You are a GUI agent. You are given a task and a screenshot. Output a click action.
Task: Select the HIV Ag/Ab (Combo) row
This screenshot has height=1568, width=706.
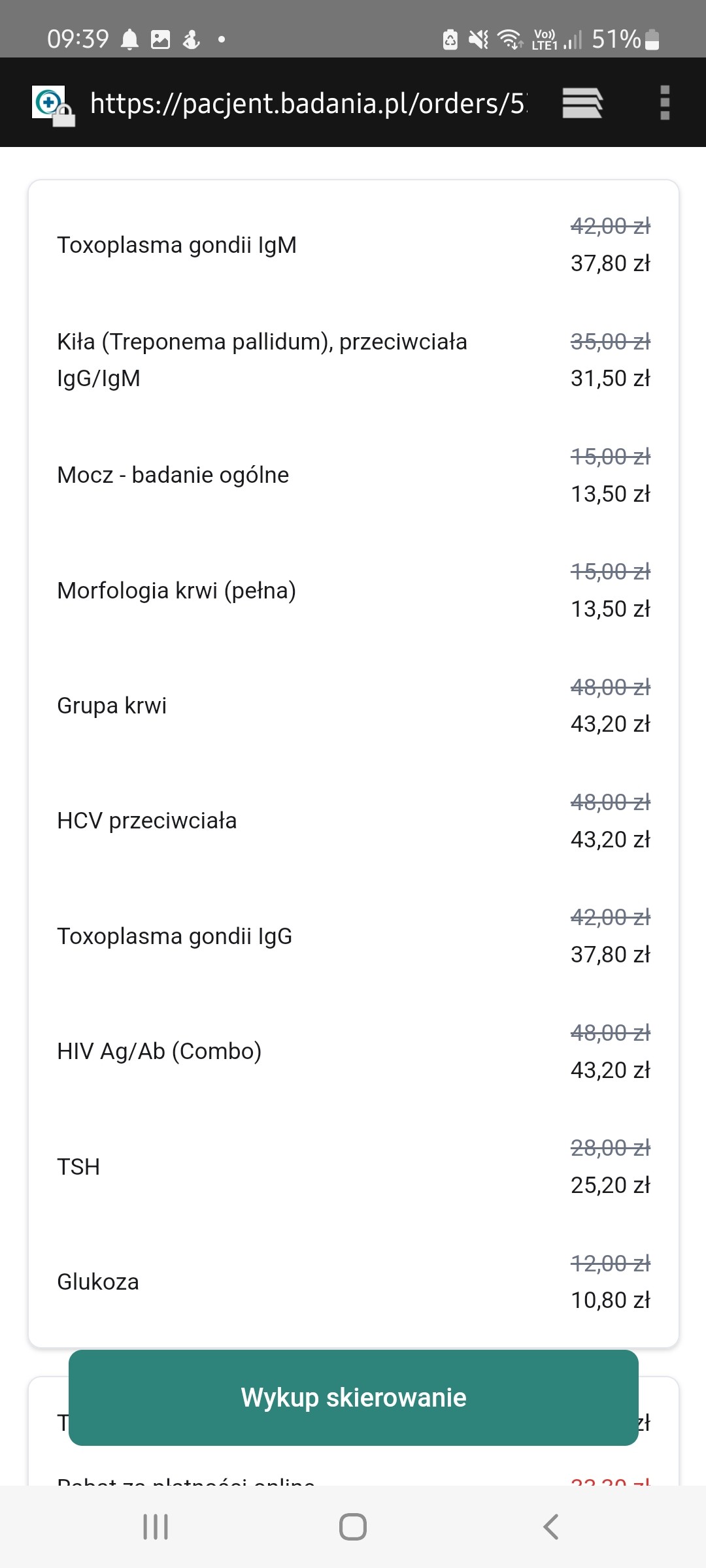point(160,1051)
